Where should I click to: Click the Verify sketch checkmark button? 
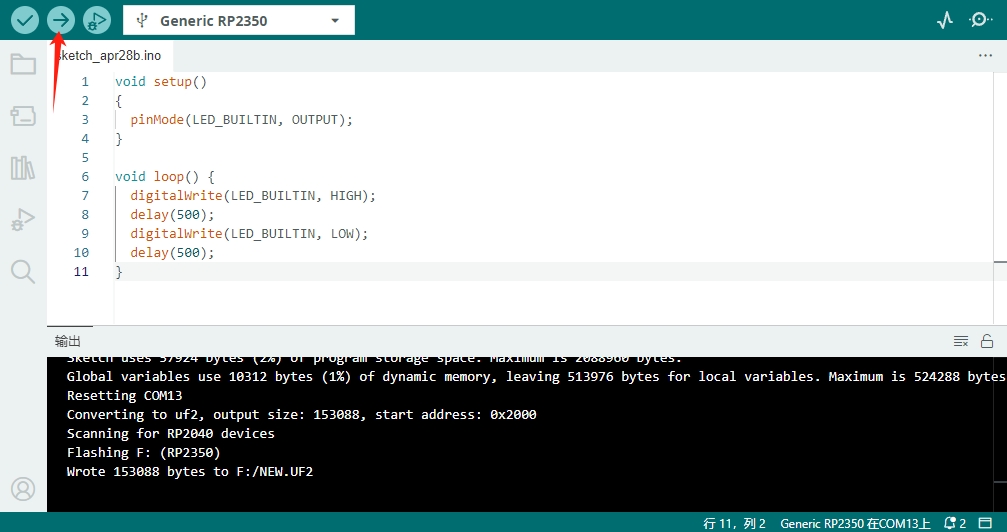point(24,20)
